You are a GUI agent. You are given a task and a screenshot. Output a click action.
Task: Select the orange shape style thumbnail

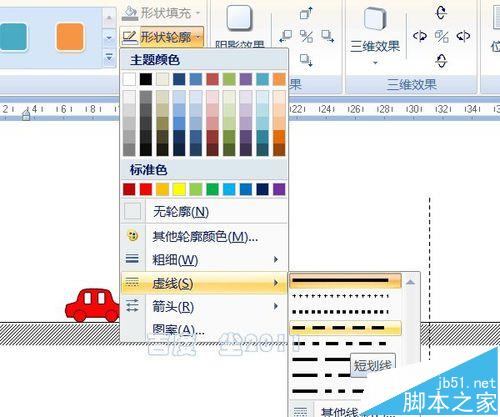(70, 37)
